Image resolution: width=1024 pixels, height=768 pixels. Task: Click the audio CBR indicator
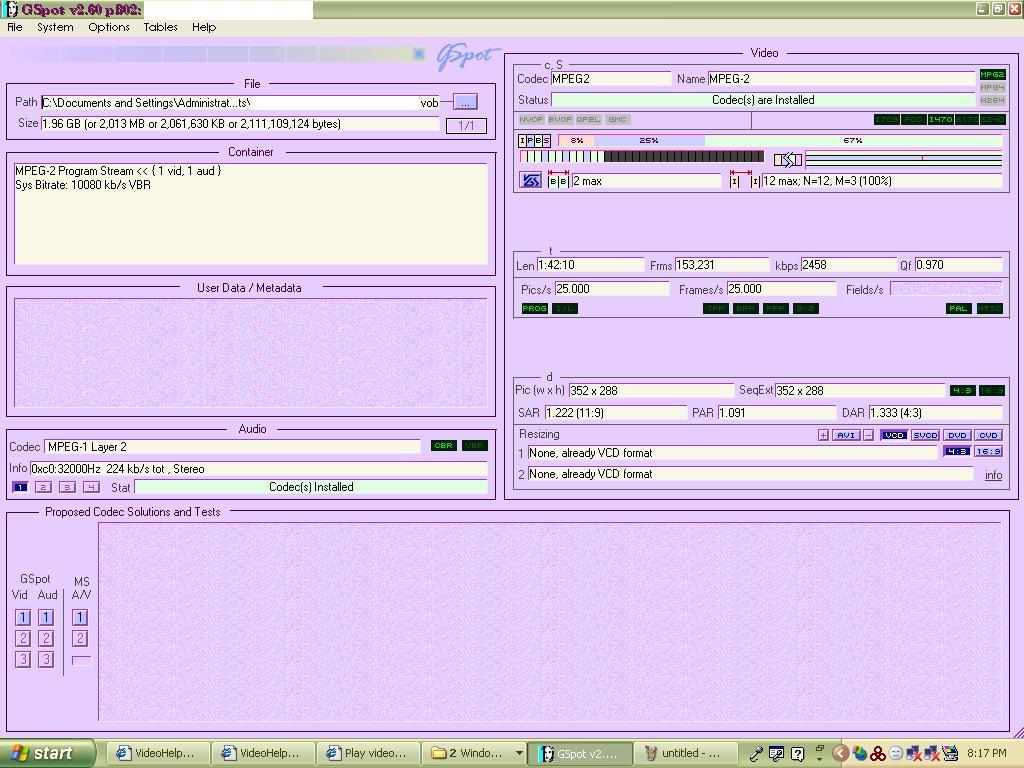click(x=443, y=445)
